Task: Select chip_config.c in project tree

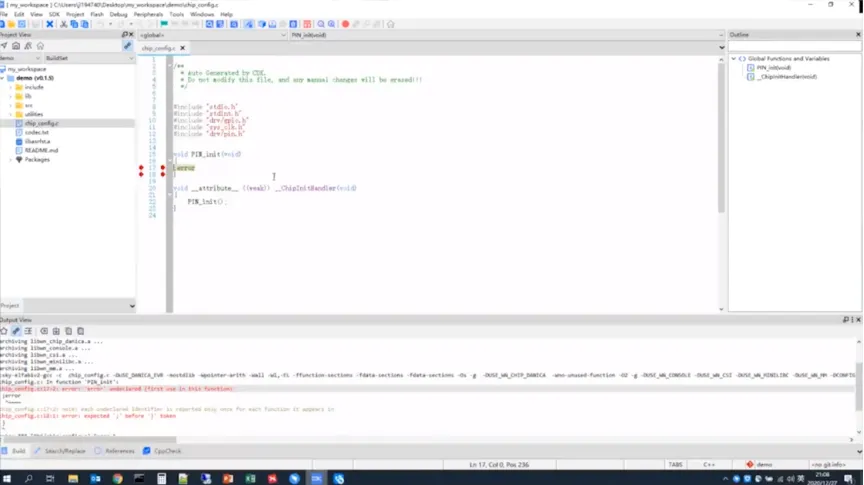Action: pyautogui.click(x=41, y=123)
